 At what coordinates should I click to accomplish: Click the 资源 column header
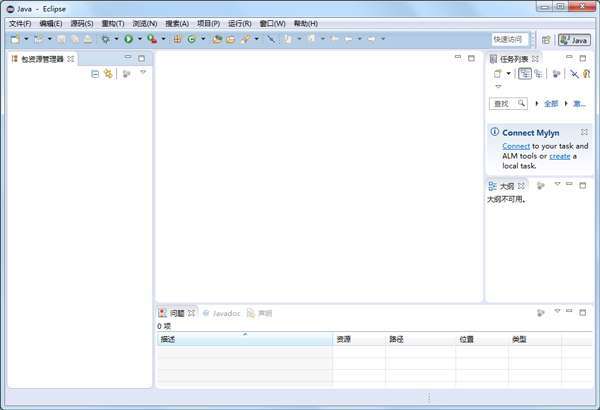pyautogui.click(x=359, y=339)
